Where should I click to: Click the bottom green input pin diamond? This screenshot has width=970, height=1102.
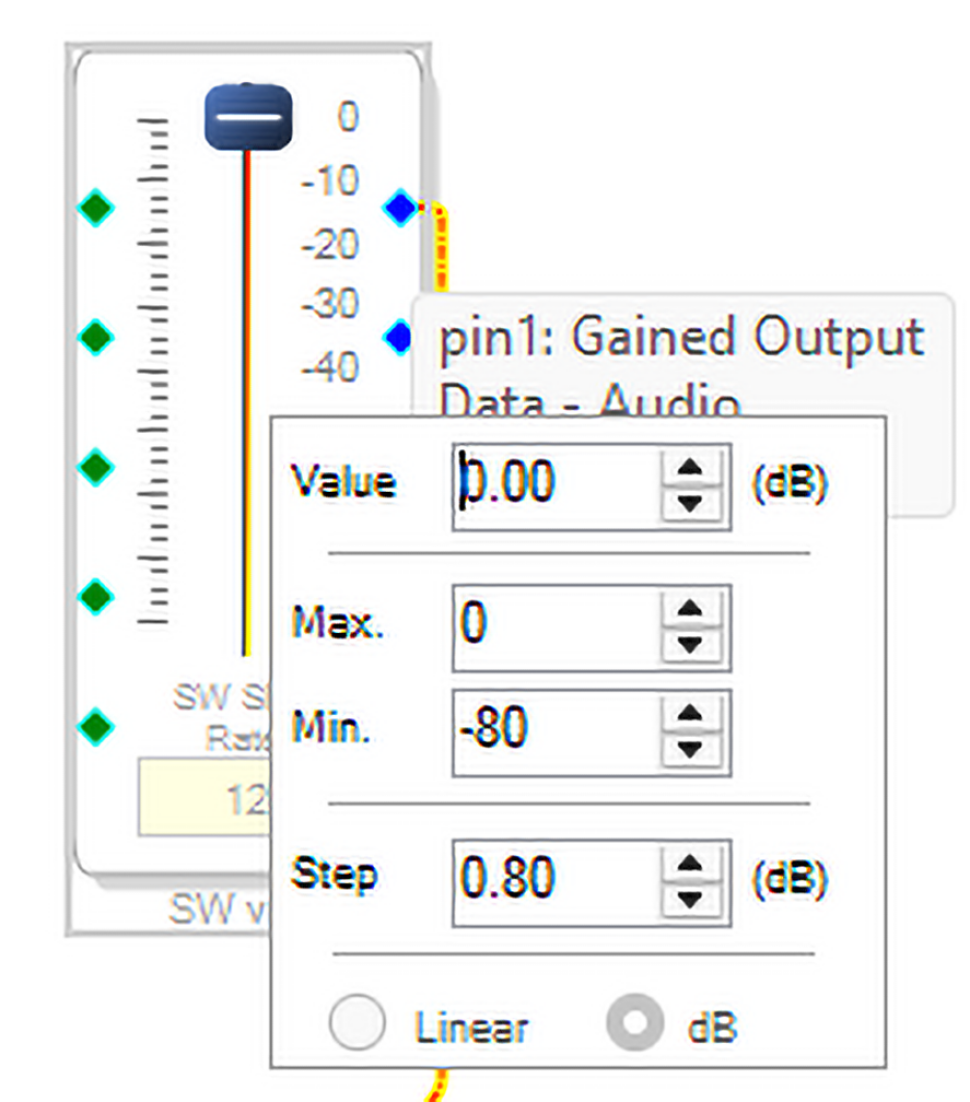[x=96, y=725]
